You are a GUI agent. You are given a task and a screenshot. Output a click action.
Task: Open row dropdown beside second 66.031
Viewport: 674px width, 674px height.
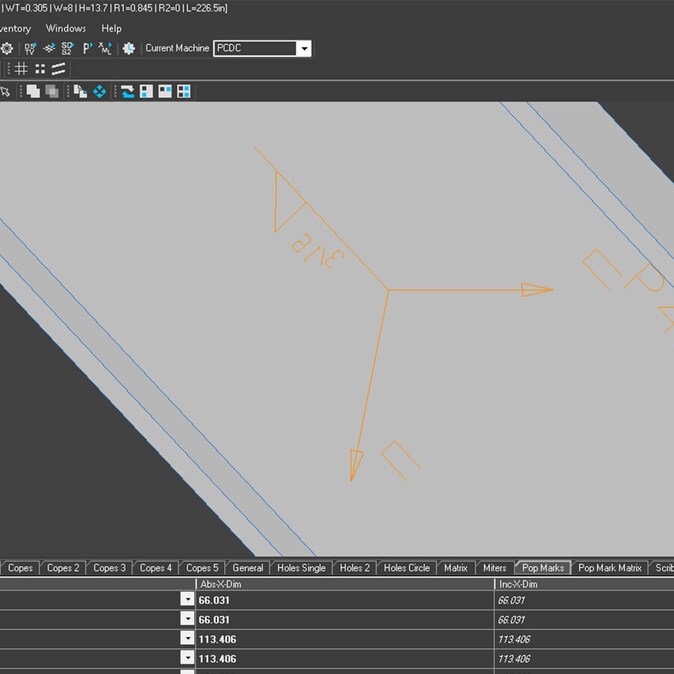[x=187, y=619]
